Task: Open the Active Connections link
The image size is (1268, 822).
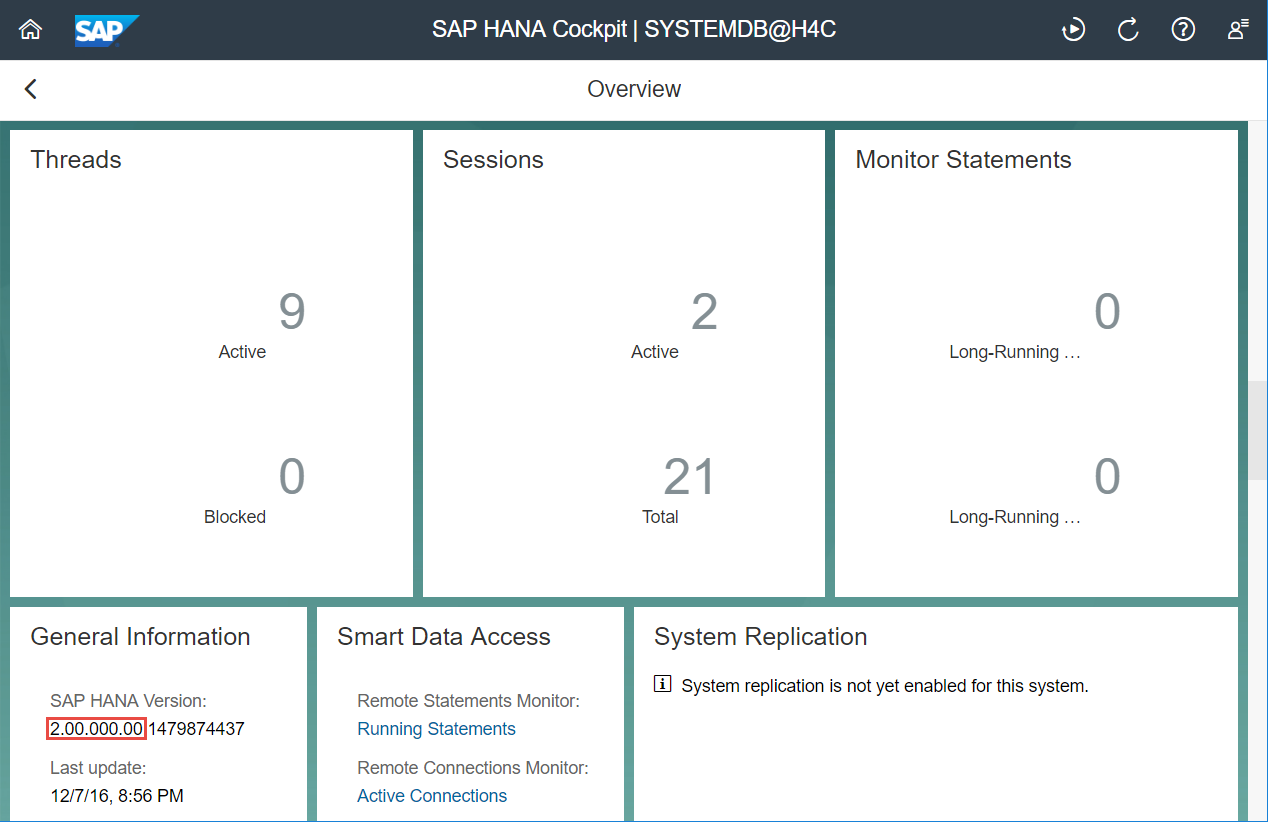Action: [432, 795]
